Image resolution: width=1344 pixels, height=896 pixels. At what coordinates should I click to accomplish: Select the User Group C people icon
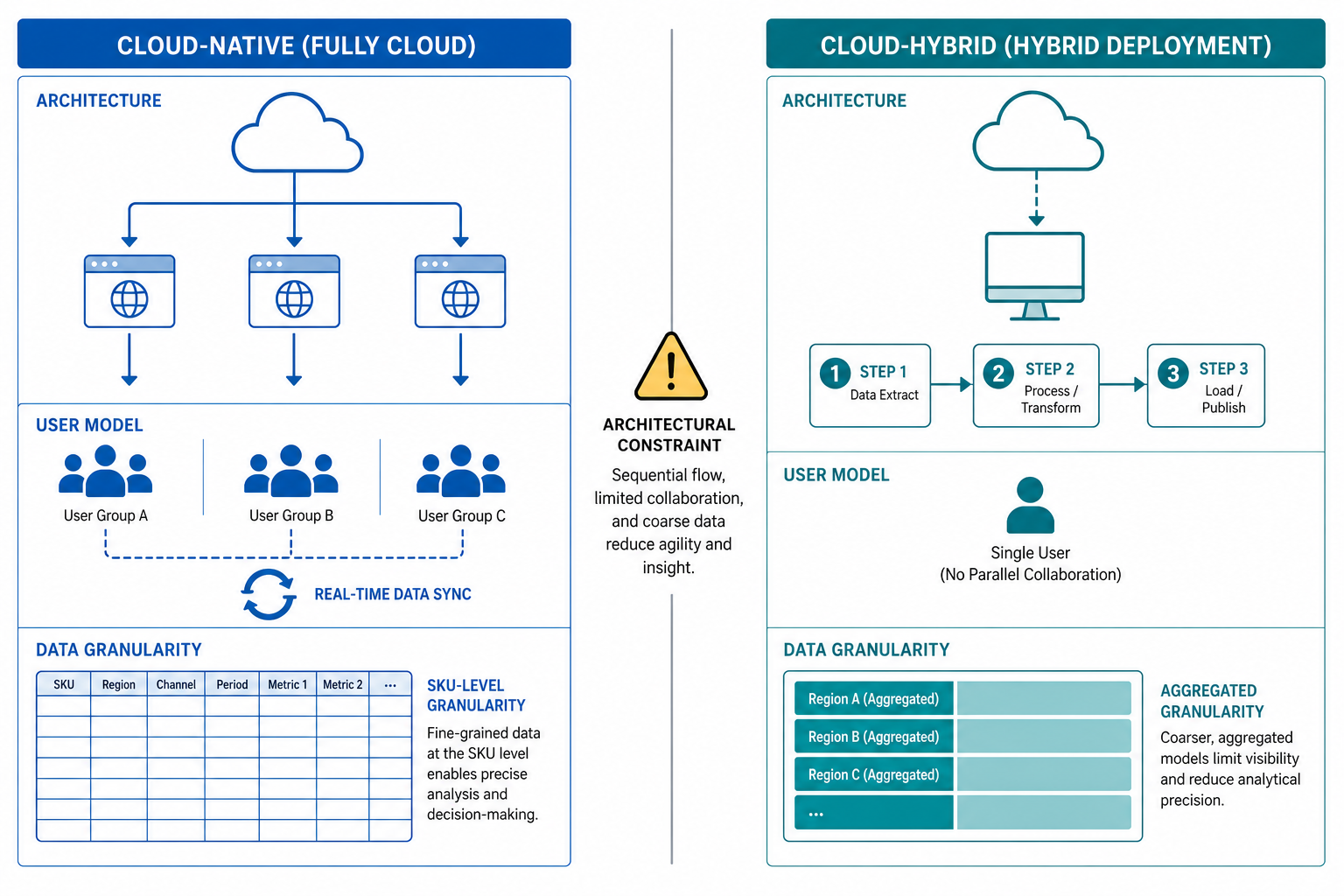[x=461, y=471]
